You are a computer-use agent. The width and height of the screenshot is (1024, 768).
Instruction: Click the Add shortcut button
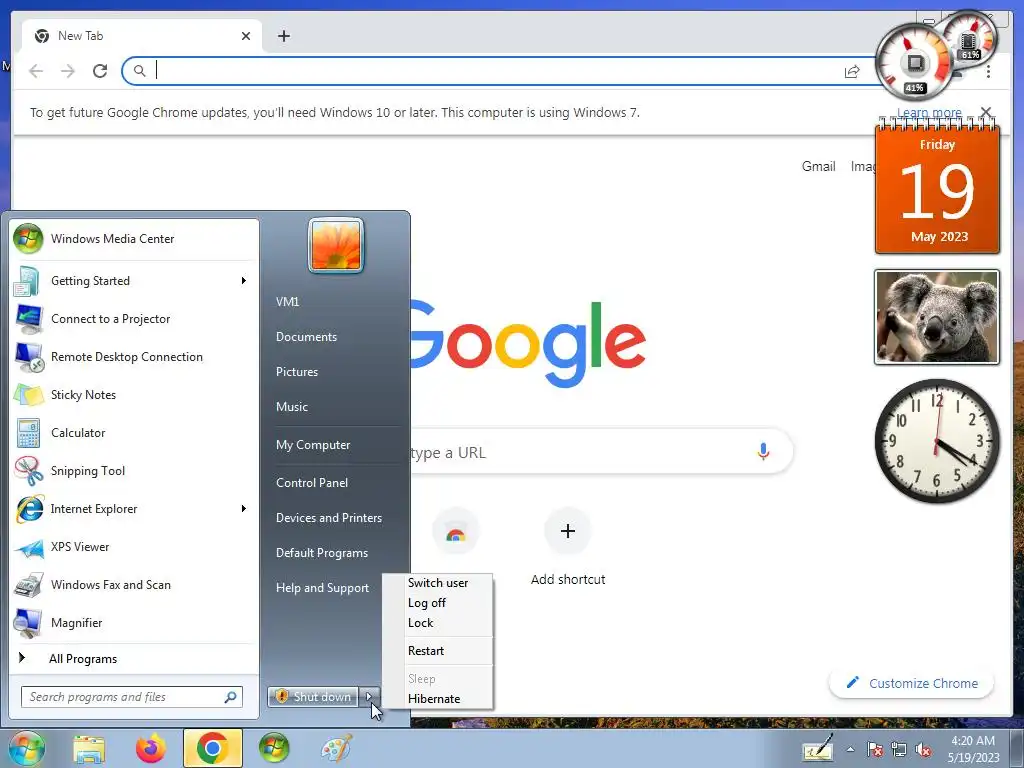[x=568, y=547]
